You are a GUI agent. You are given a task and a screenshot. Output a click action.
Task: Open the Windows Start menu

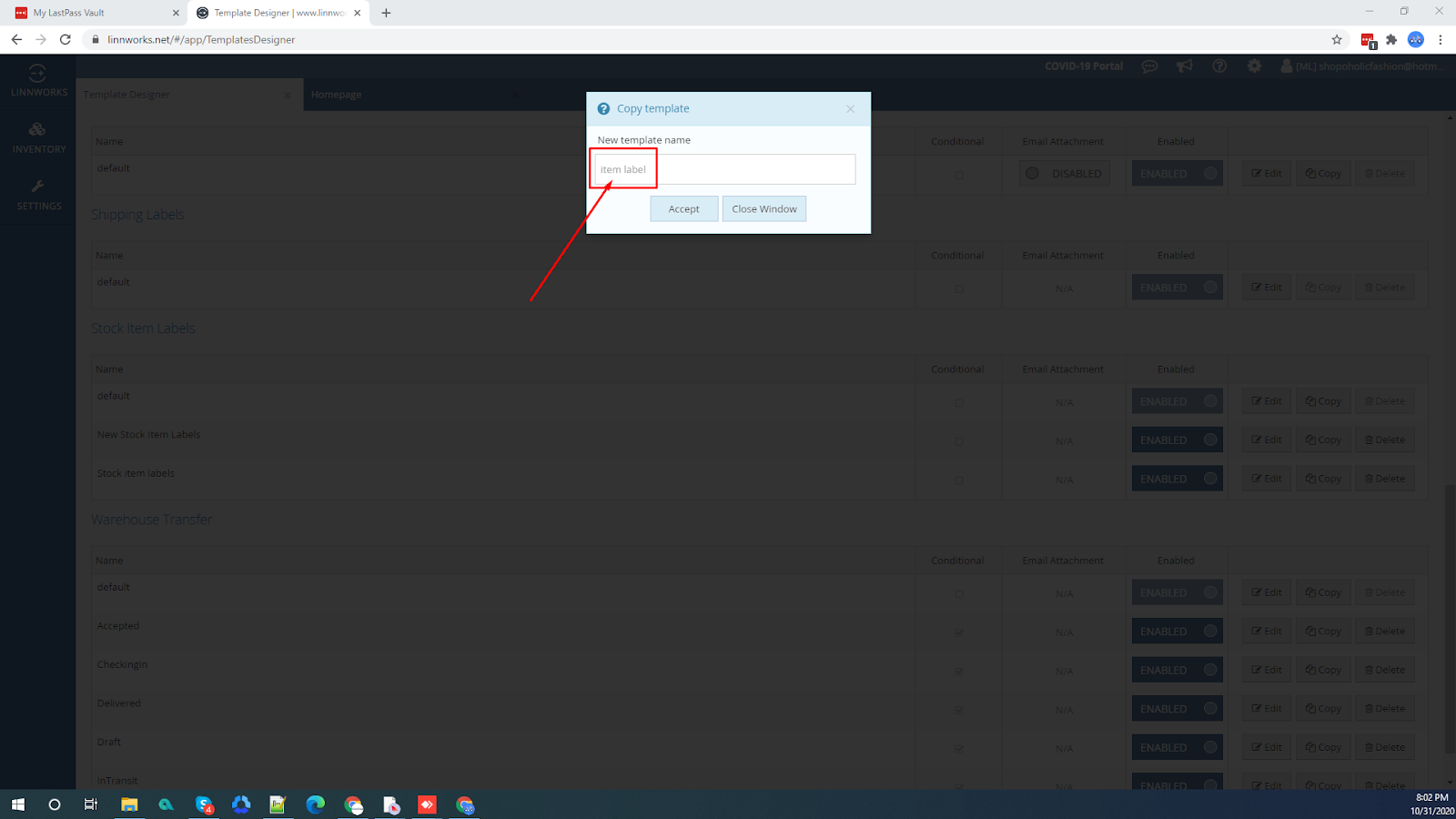coord(17,804)
